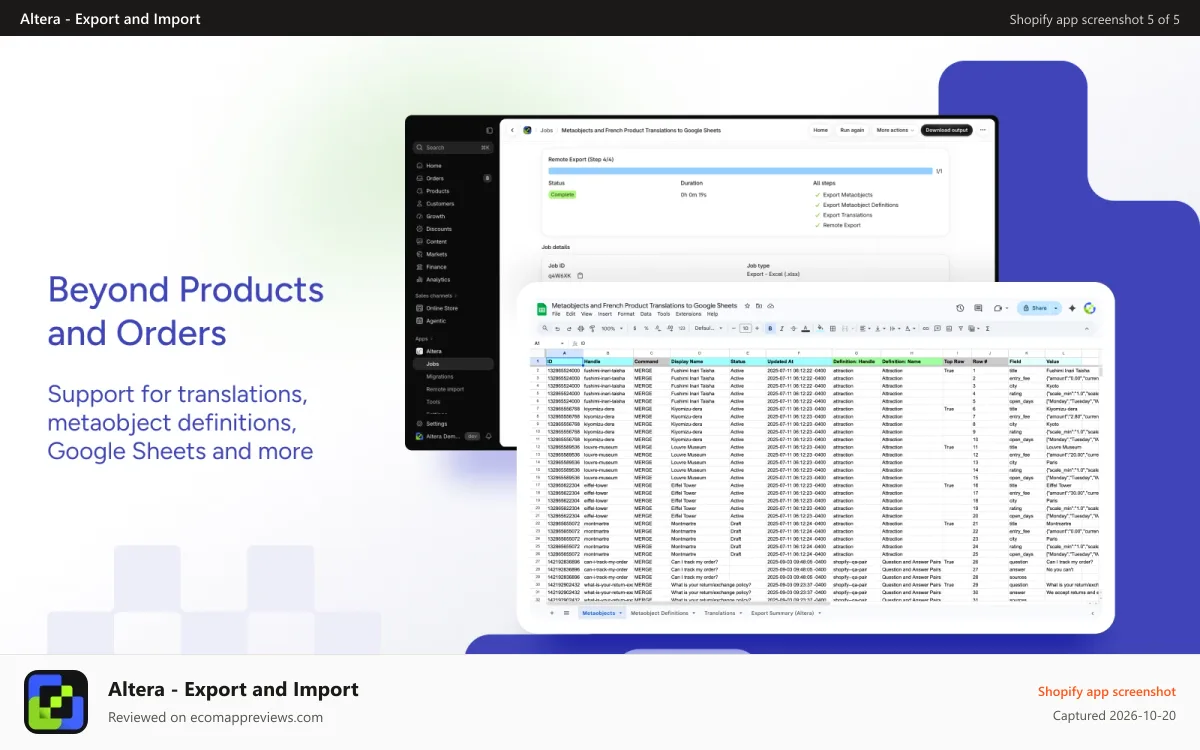The image size is (1200, 750).
Task: Click the Remote Export progress bar
Action: (x=739, y=171)
